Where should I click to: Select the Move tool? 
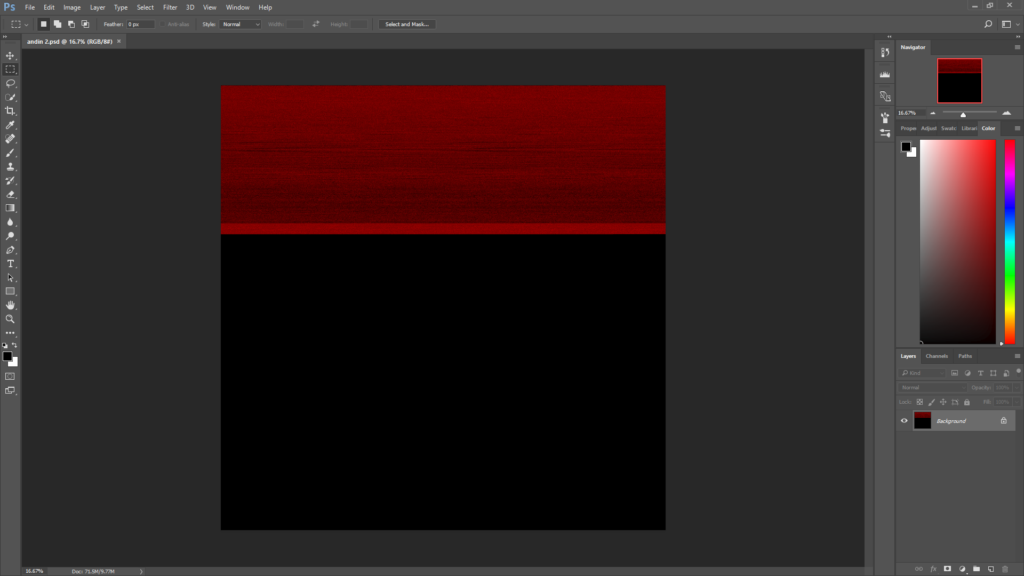coord(10,56)
